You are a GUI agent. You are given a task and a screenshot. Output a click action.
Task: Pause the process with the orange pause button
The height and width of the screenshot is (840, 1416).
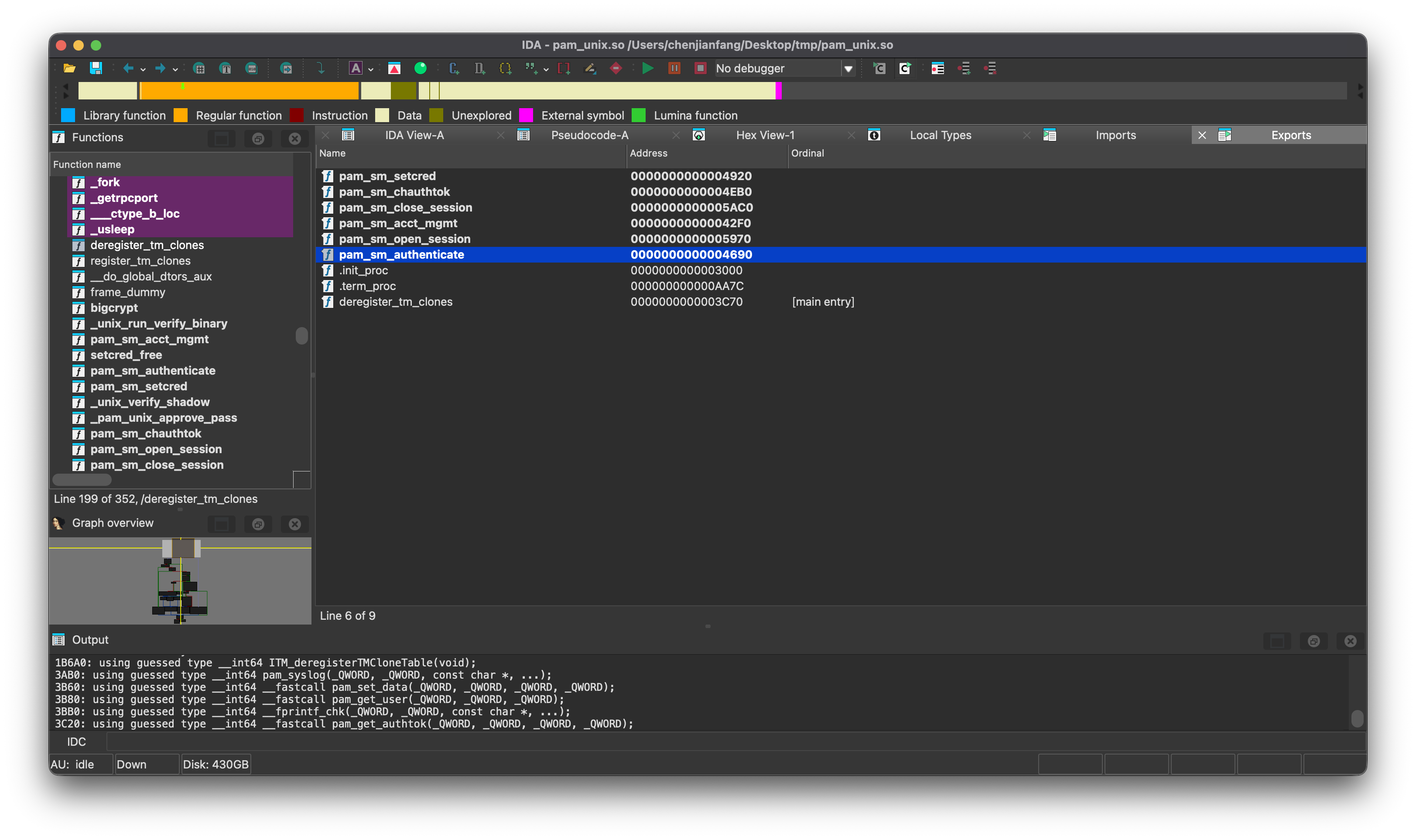click(674, 68)
